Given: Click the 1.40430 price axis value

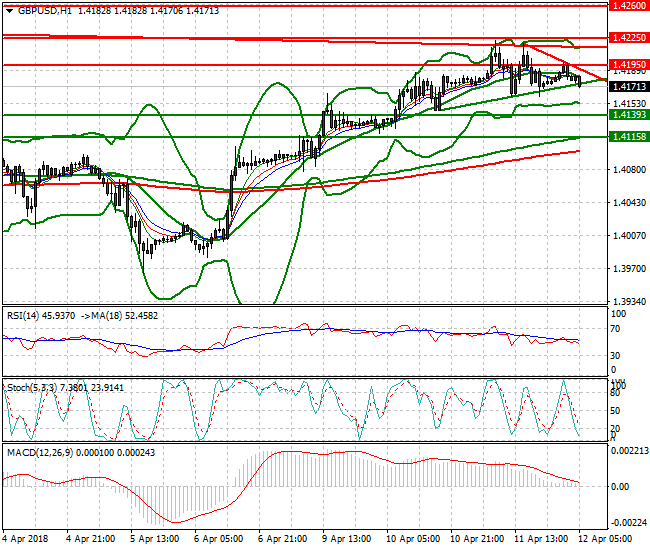Looking at the screenshot, I should pos(629,203).
